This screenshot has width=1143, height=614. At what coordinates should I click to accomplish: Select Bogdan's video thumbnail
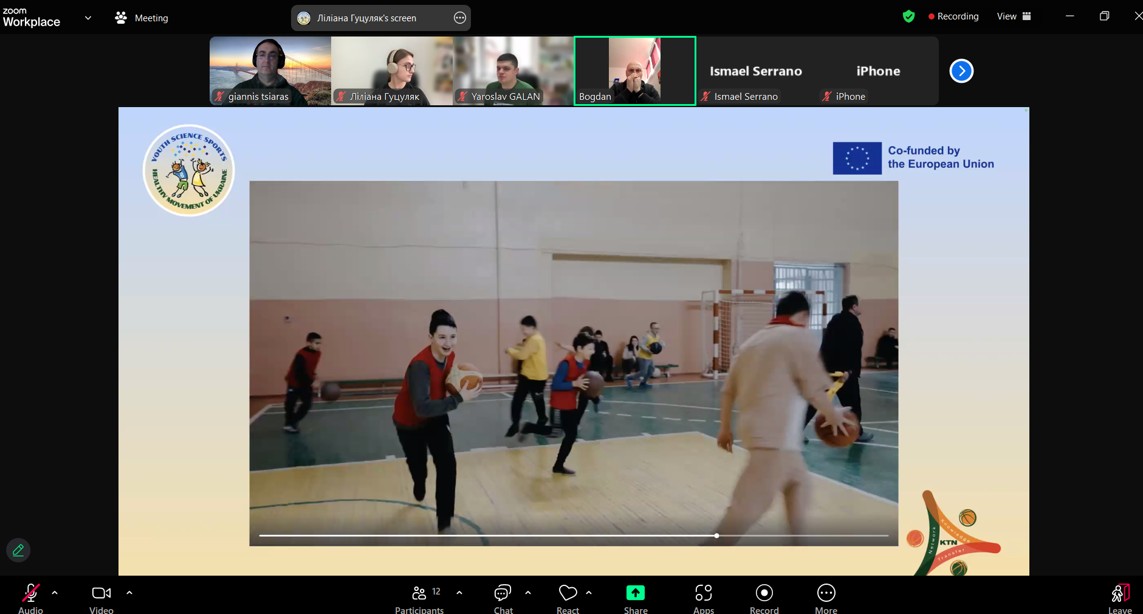[634, 71]
